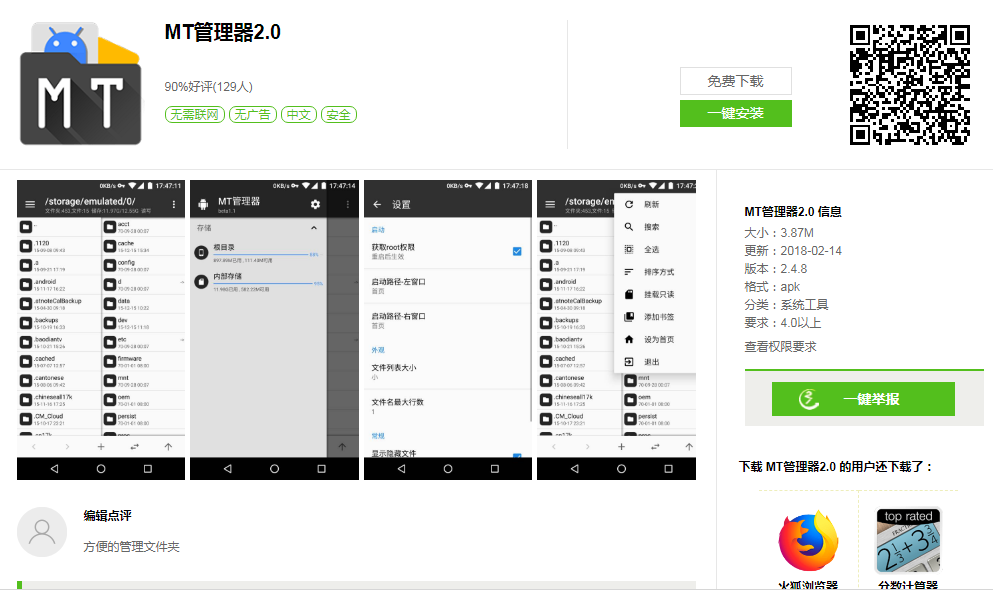Click the 版本：2.4.8 info line
The width and height of the screenshot is (993, 590).
(776, 269)
